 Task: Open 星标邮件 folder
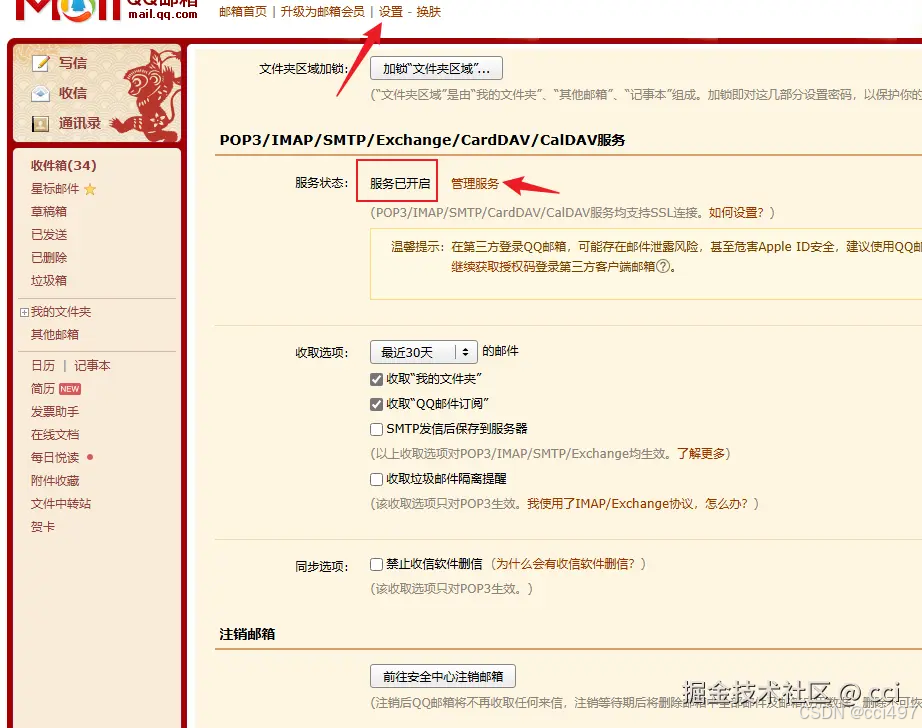55,189
